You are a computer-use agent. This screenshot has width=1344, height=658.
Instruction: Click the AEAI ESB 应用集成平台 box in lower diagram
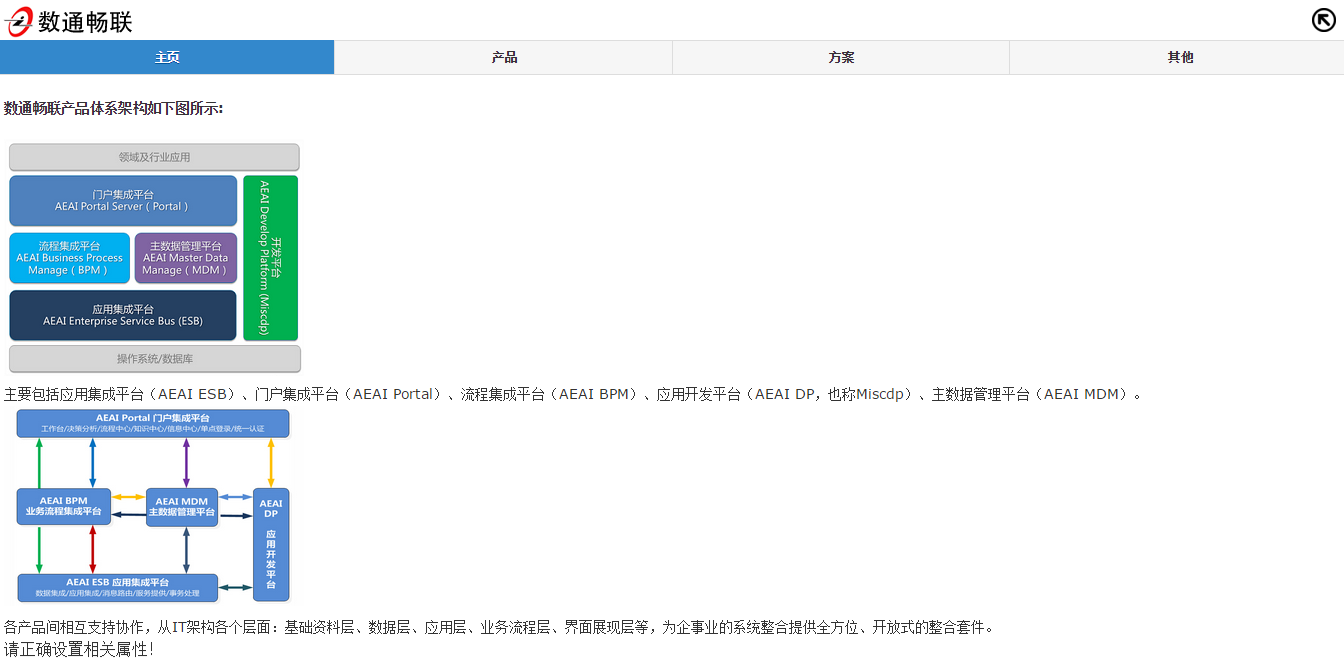click(x=118, y=587)
